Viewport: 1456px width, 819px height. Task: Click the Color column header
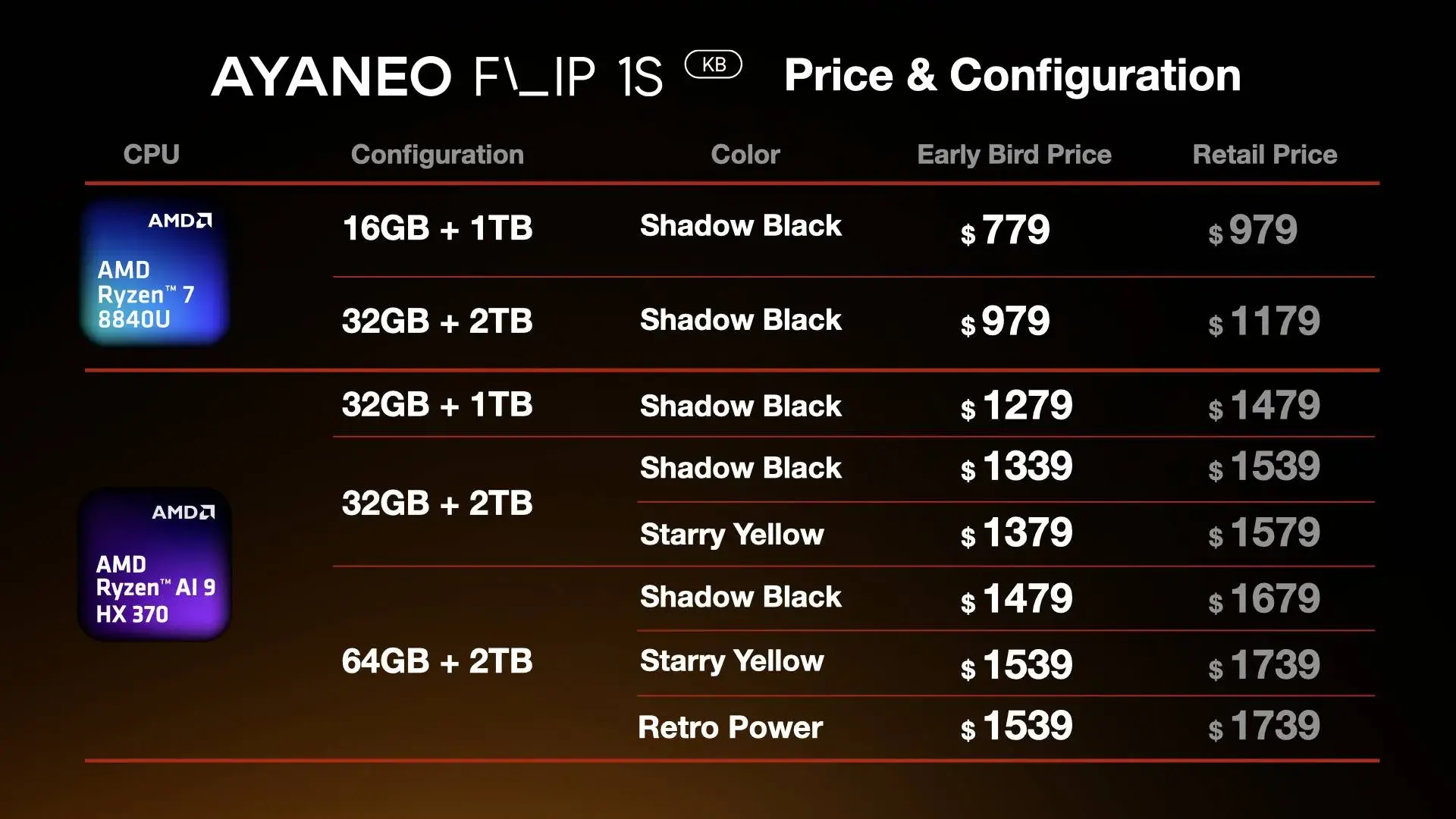745,155
